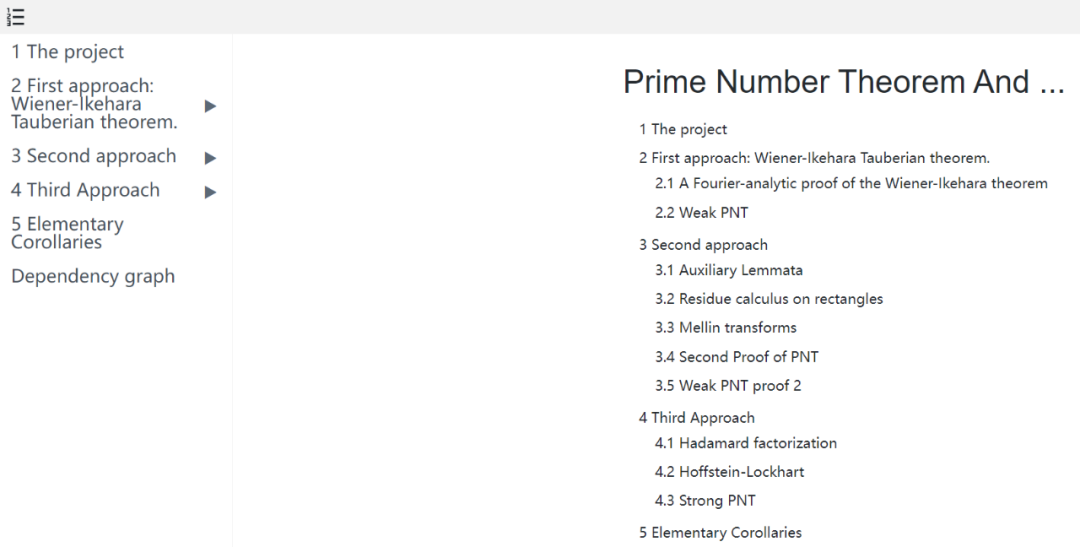
Task: Open '3.4 Second Proof of PNT'
Action: tap(736, 356)
